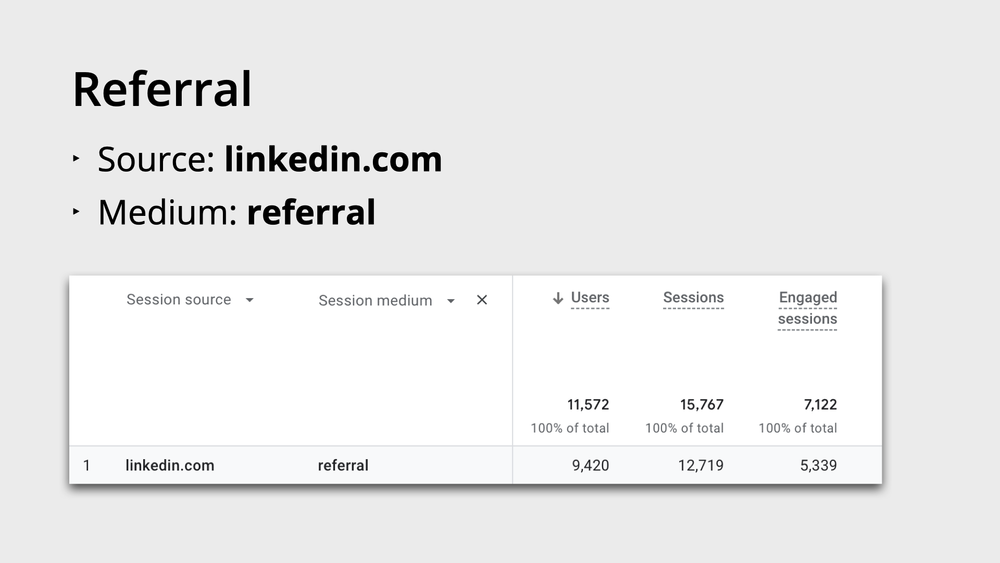Click the sort arrow beside Users

coord(558,298)
